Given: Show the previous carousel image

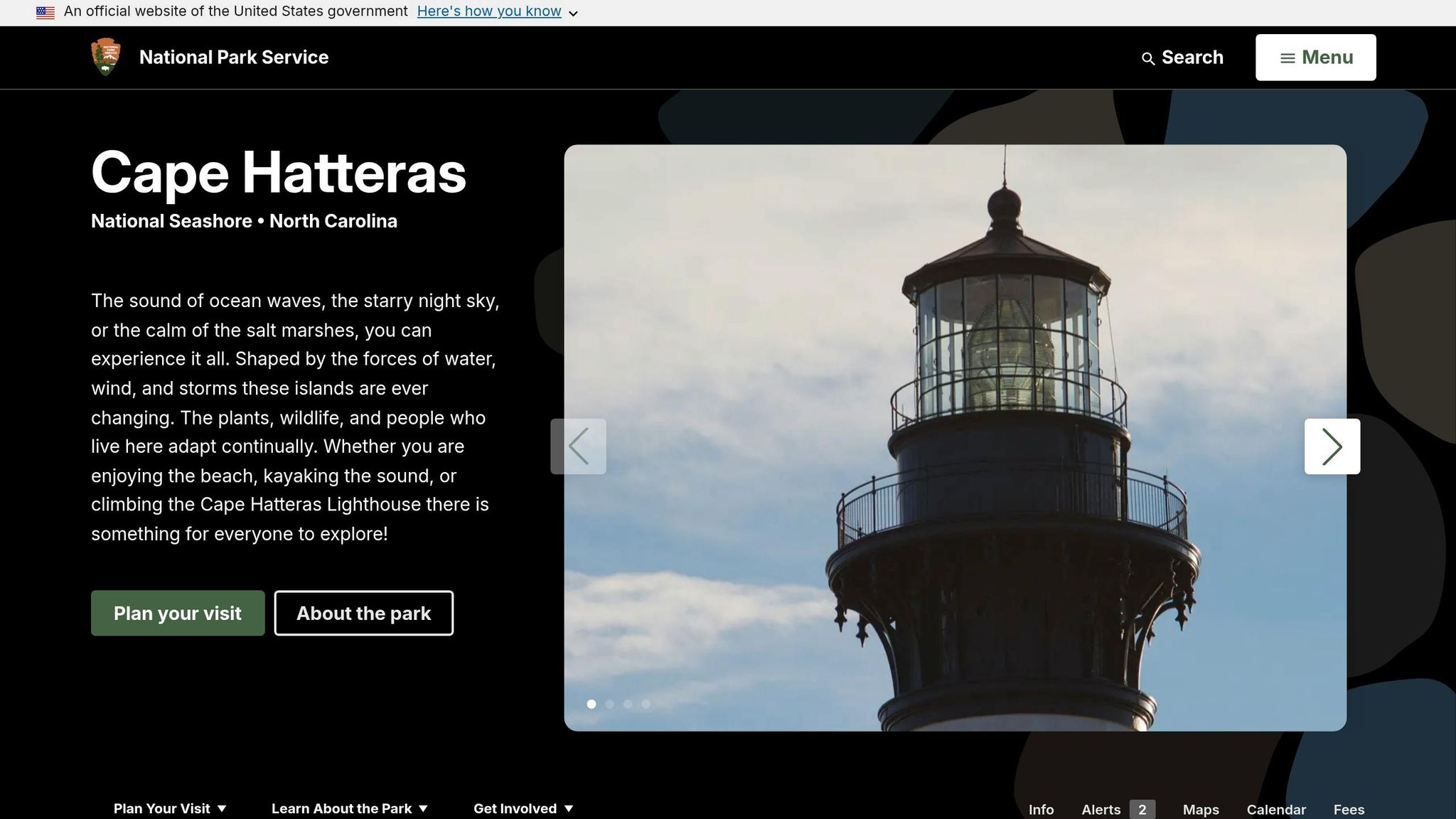Looking at the screenshot, I should pyautogui.click(x=578, y=446).
